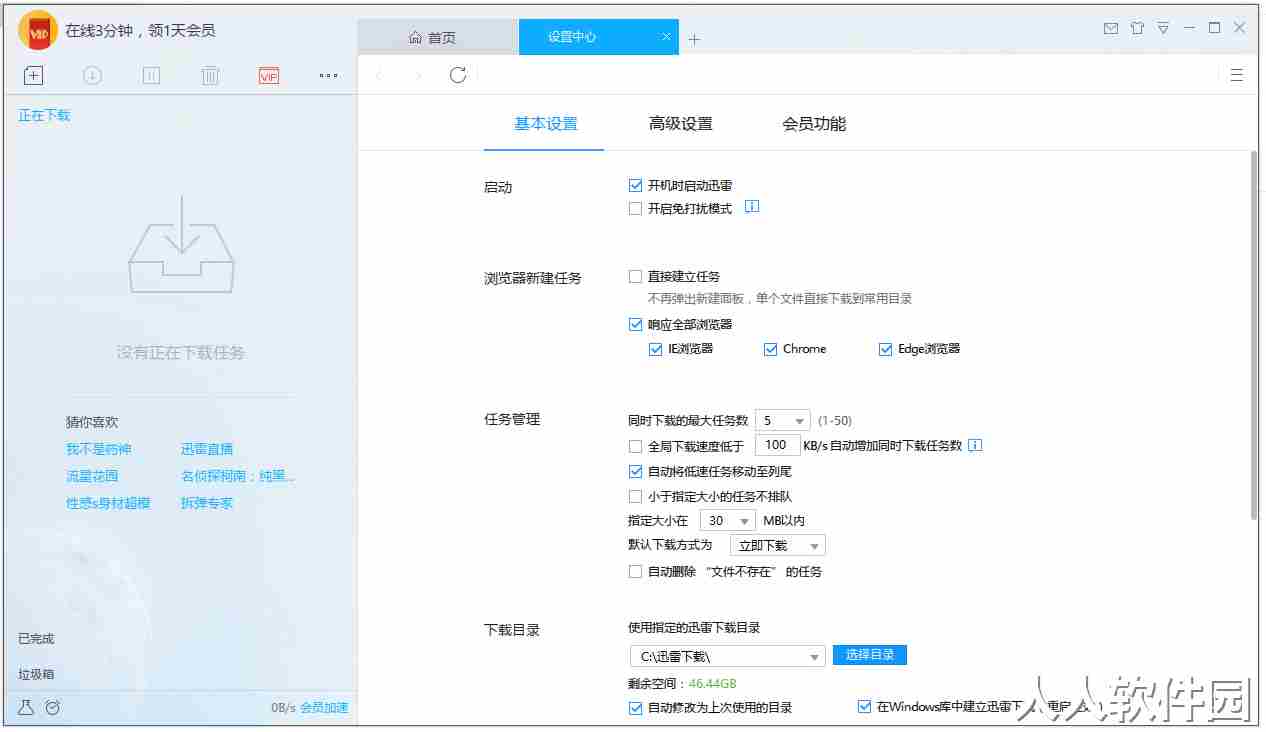Uncheck the IE浏览器 checkbox
The width and height of the screenshot is (1266, 732).
click(656, 349)
